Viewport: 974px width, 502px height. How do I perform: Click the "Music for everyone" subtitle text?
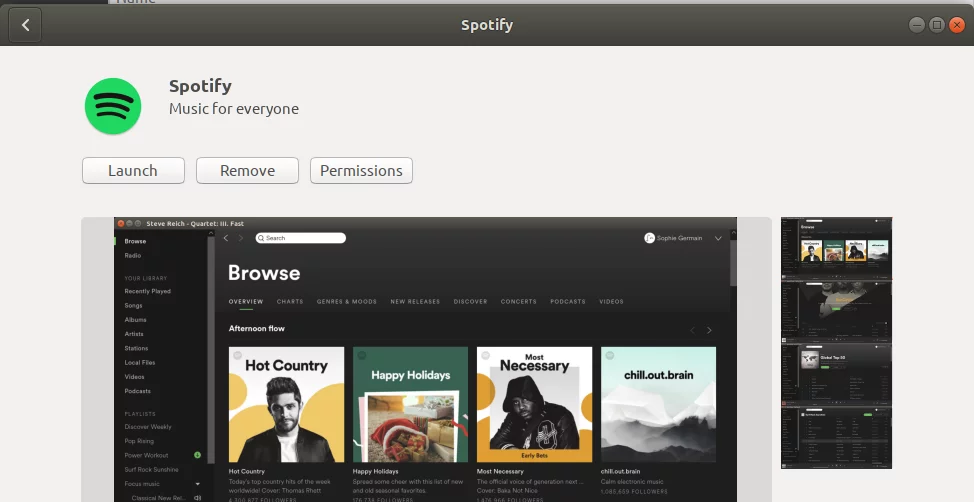(x=234, y=109)
